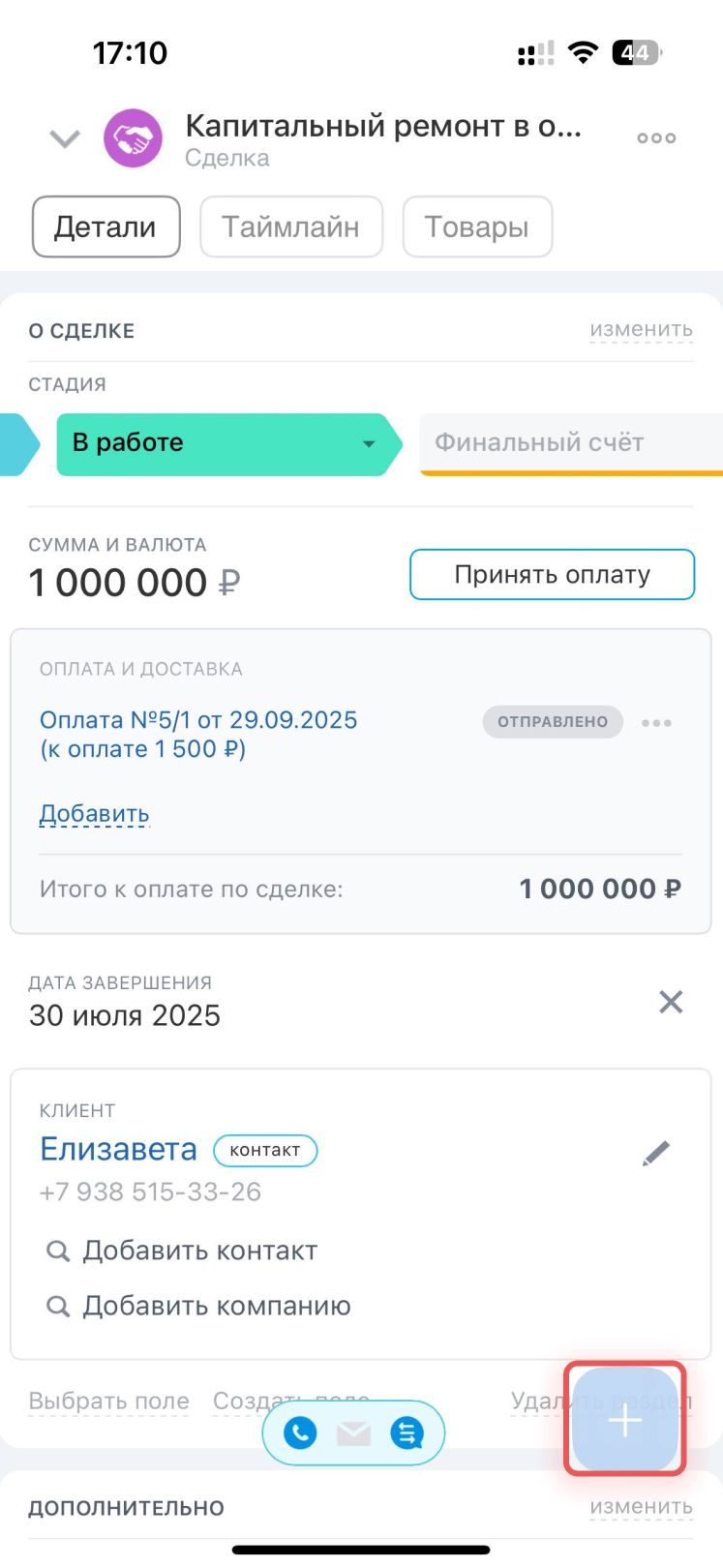Viewport: 723px width, 1568px height.
Task: Collapse the deal card with chevron
Action: click(x=65, y=138)
